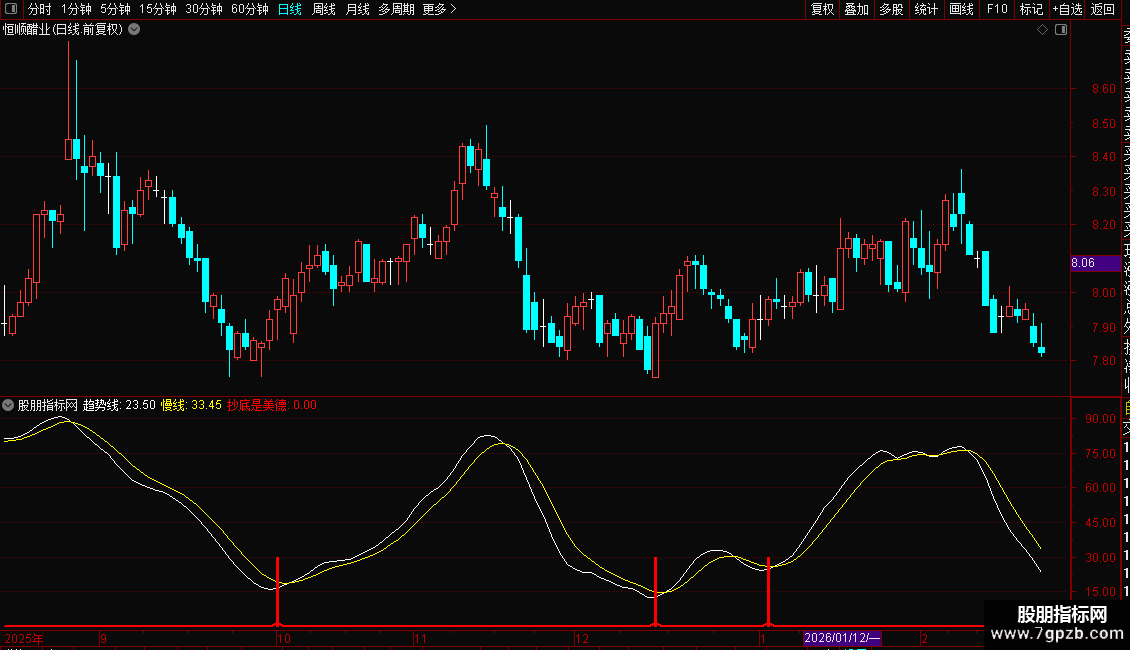The height and width of the screenshot is (650, 1130).
Task: Select the 日线 daily period
Action: [290, 9]
